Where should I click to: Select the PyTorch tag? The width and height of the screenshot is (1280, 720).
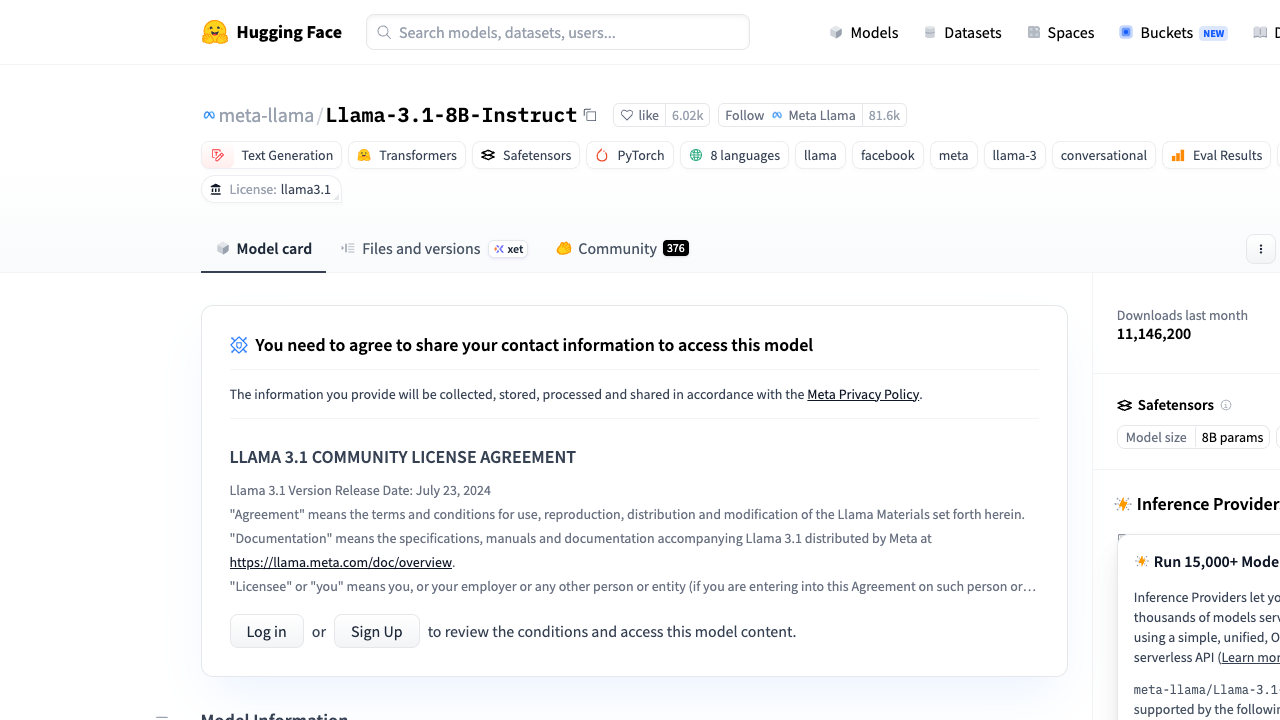tap(630, 155)
